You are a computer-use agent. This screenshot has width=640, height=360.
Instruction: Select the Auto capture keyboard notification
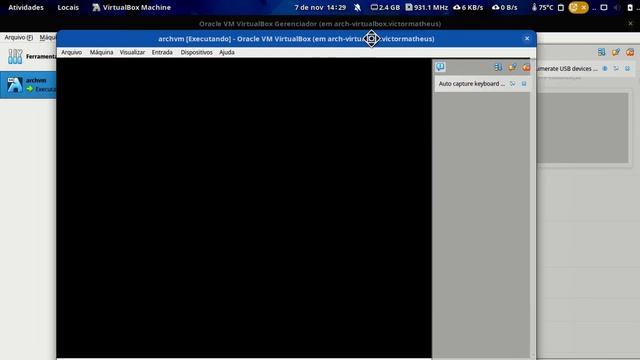tap(482, 84)
